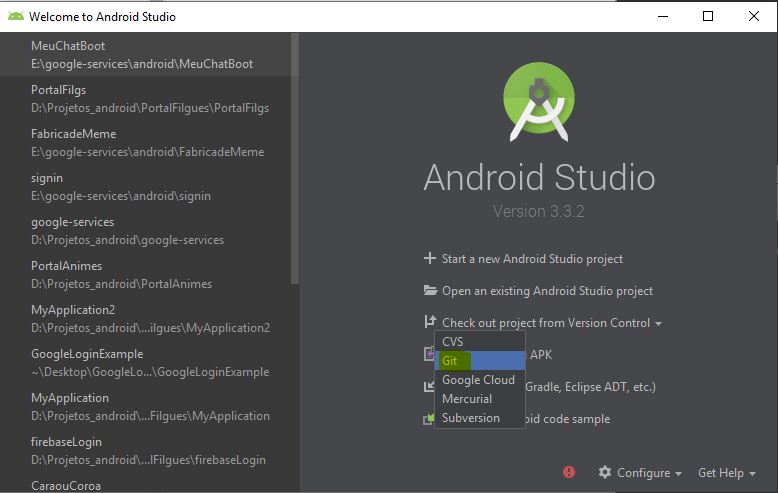The image size is (778, 493).
Task: Click the Version 3.3.2 text
Action: tap(539, 212)
